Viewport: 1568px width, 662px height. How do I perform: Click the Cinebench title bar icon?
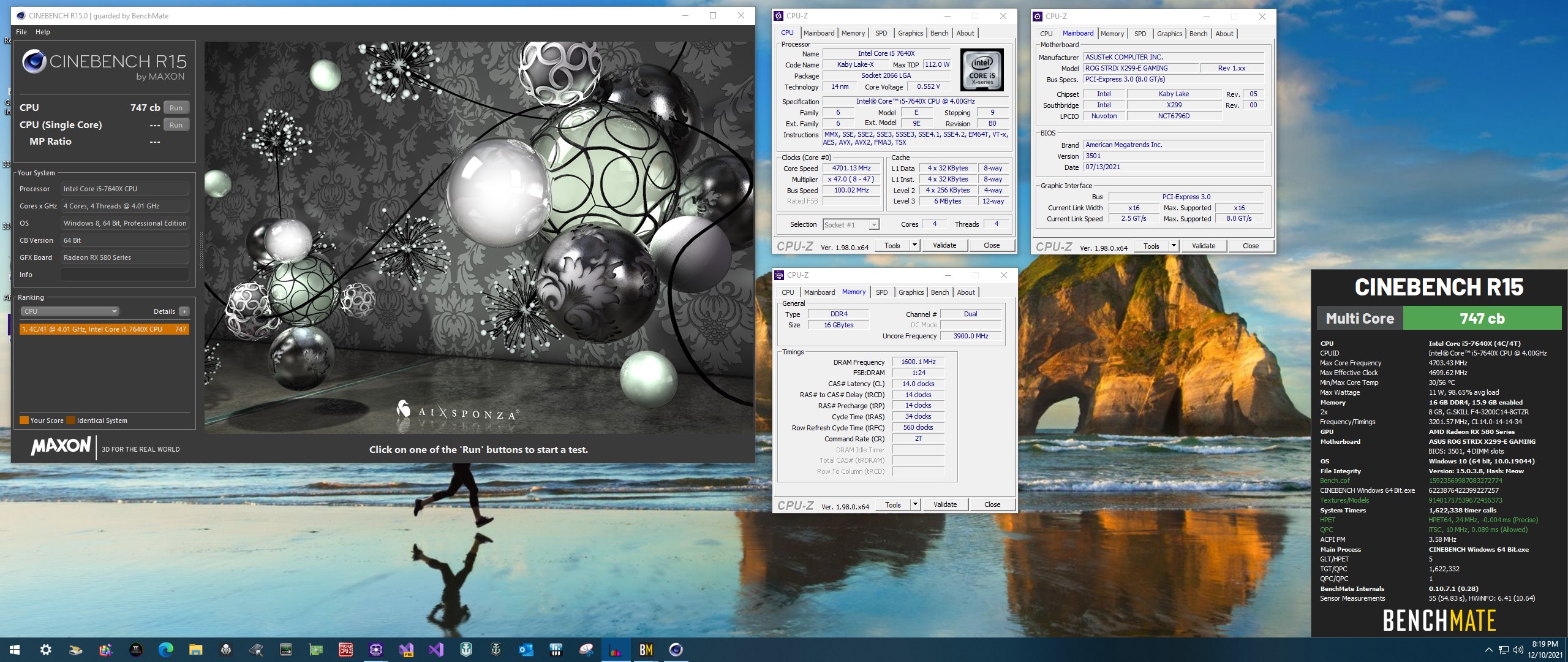pyautogui.click(x=20, y=15)
